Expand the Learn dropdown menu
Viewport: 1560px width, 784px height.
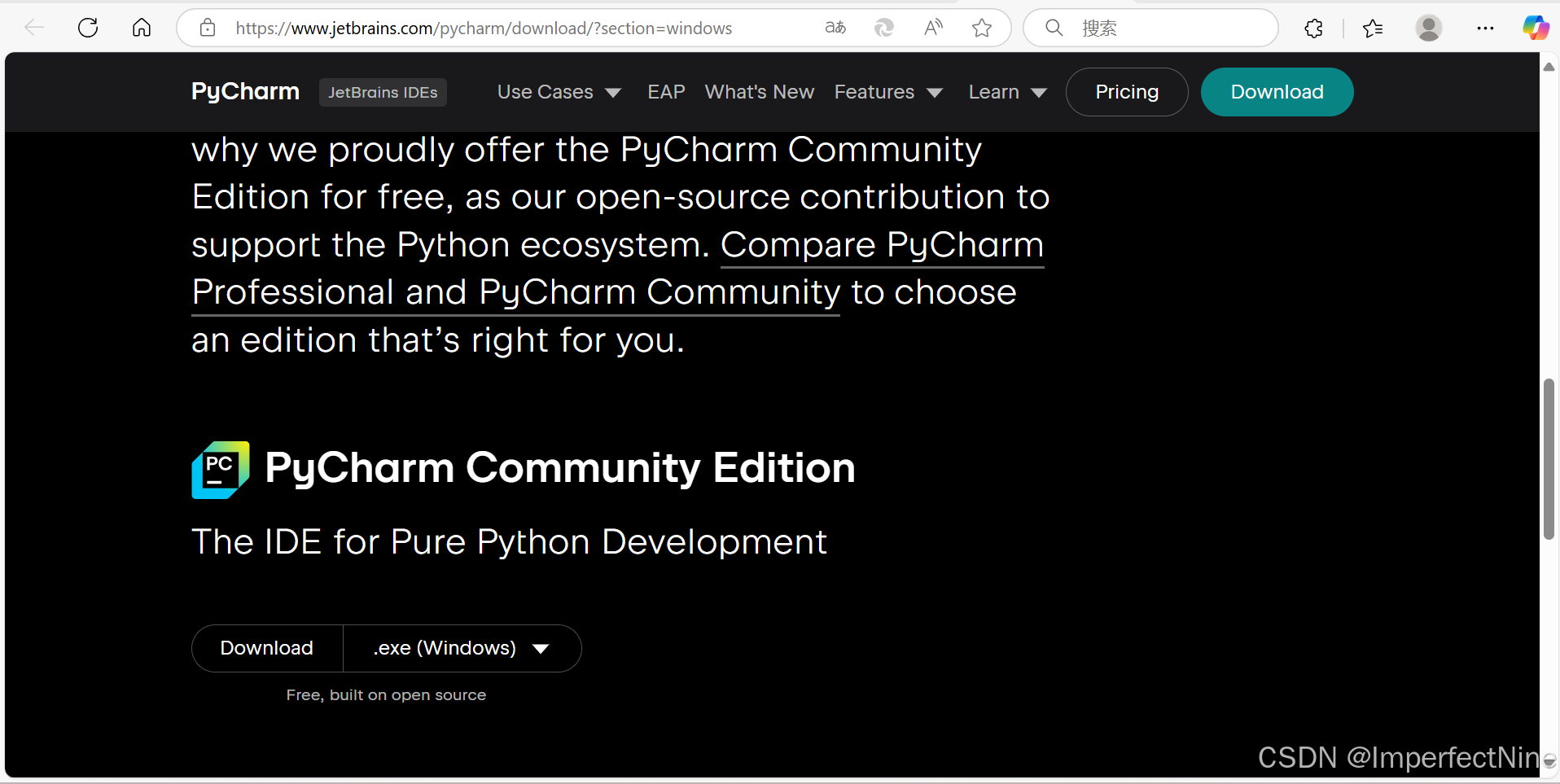point(1007,92)
